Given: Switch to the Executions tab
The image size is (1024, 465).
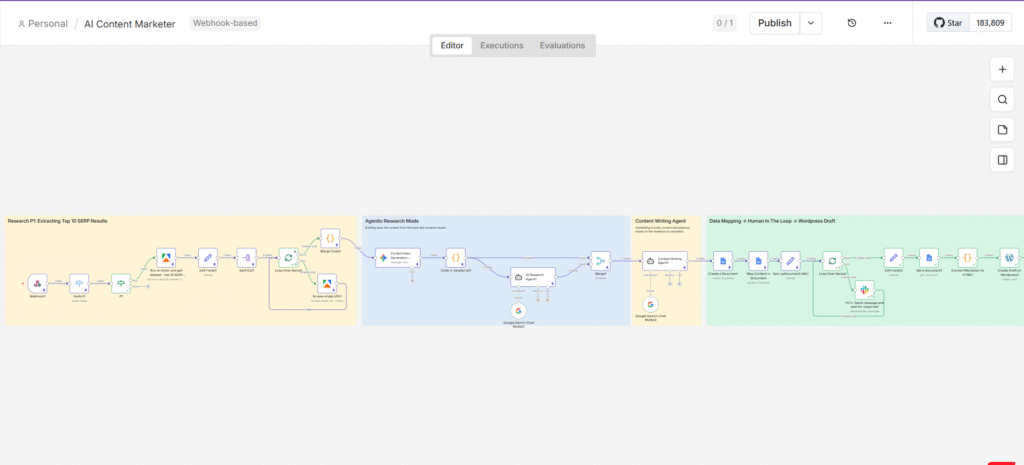Looking at the screenshot, I should (x=501, y=46).
